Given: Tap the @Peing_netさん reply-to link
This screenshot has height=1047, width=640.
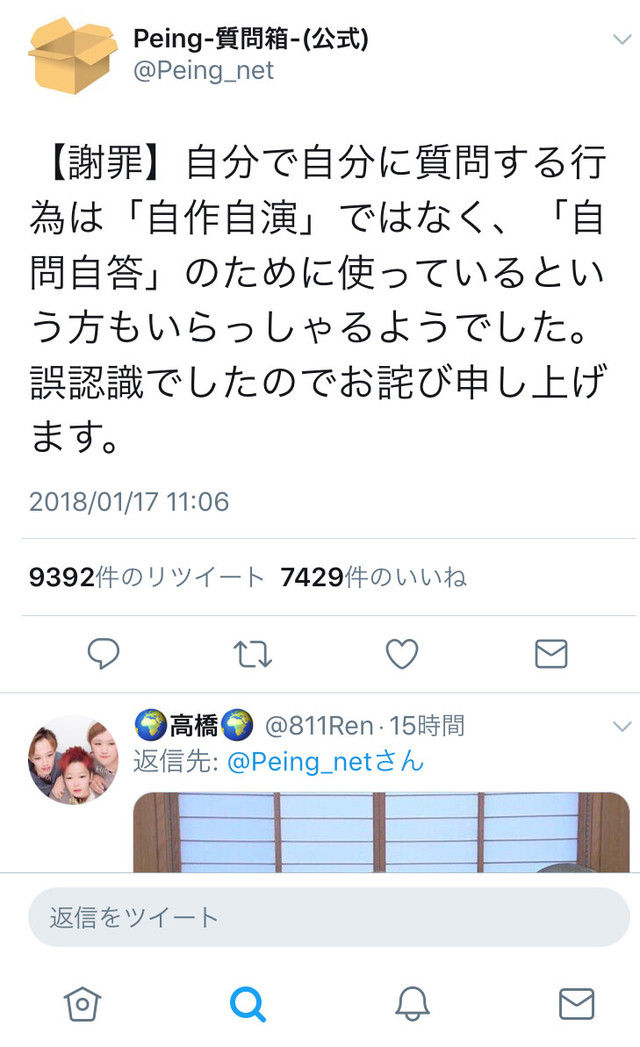Looking at the screenshot, I should click(x=326, y=761).
